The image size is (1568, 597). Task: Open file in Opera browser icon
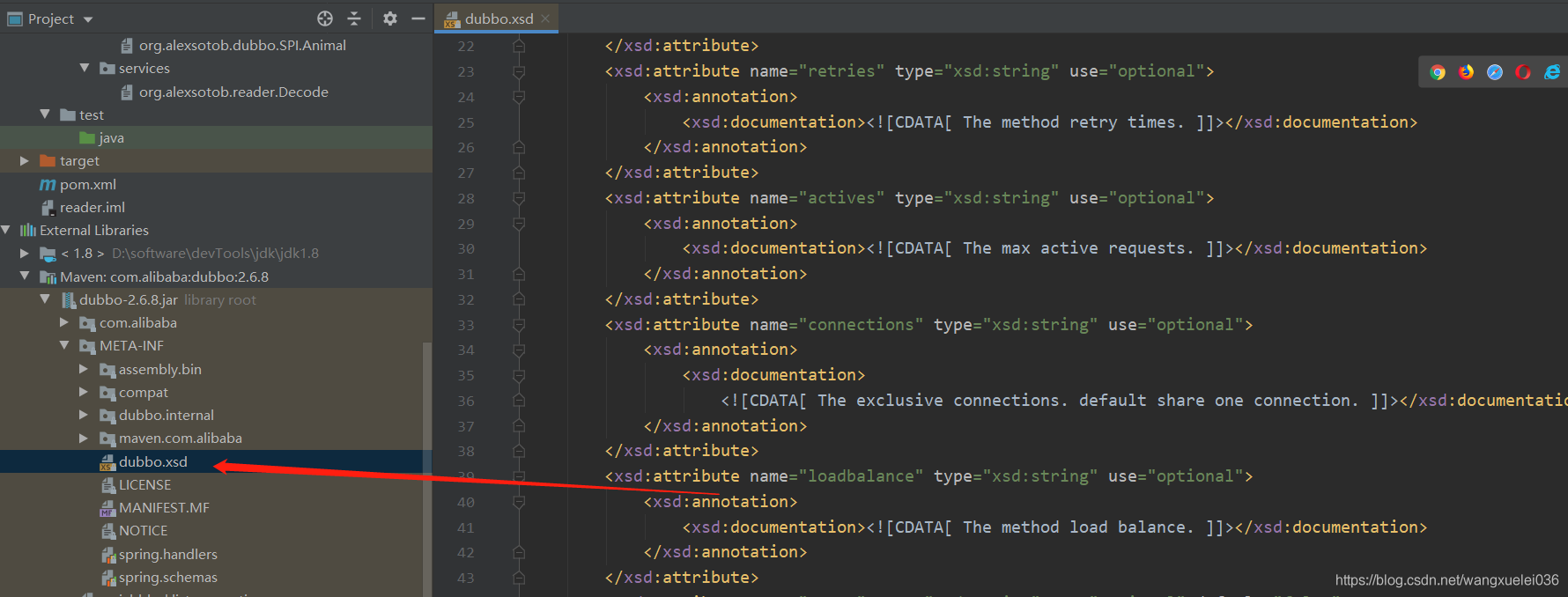click(1523, 72)
